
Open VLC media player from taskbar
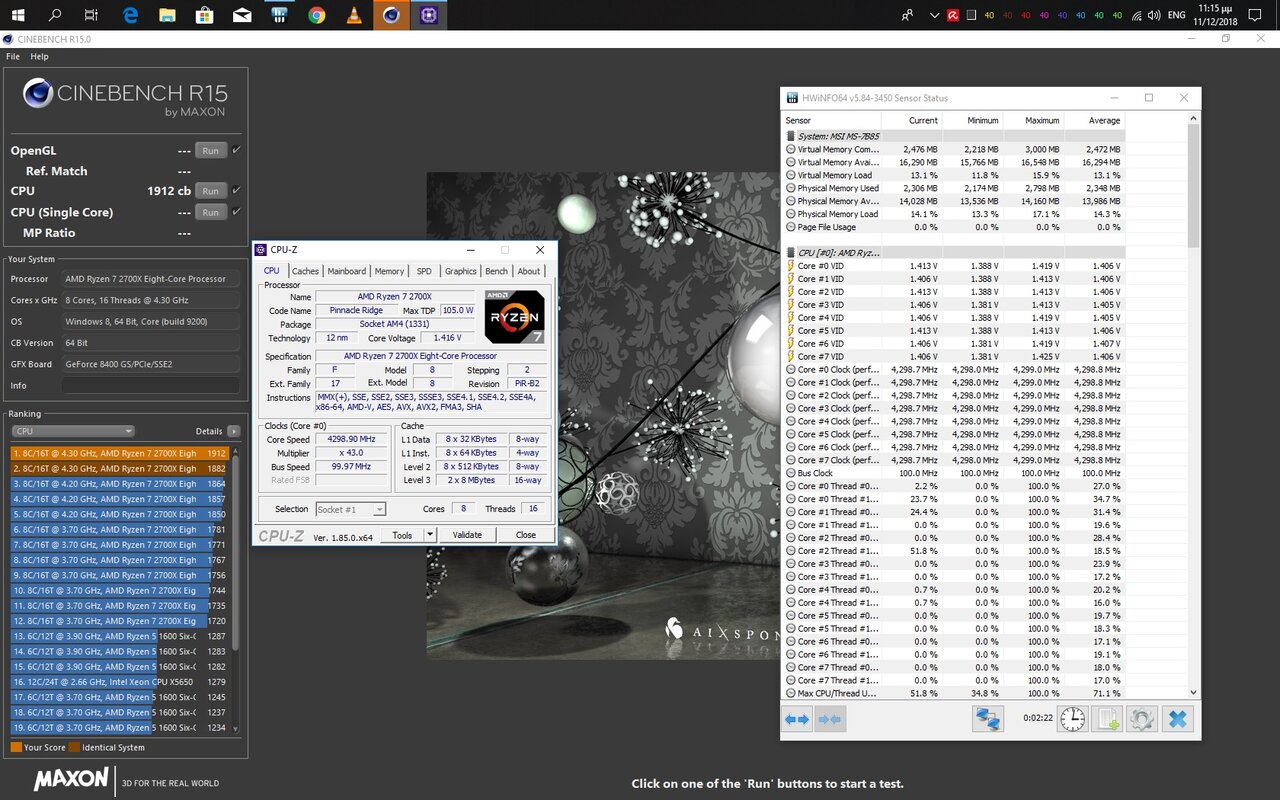click(353, 15)
